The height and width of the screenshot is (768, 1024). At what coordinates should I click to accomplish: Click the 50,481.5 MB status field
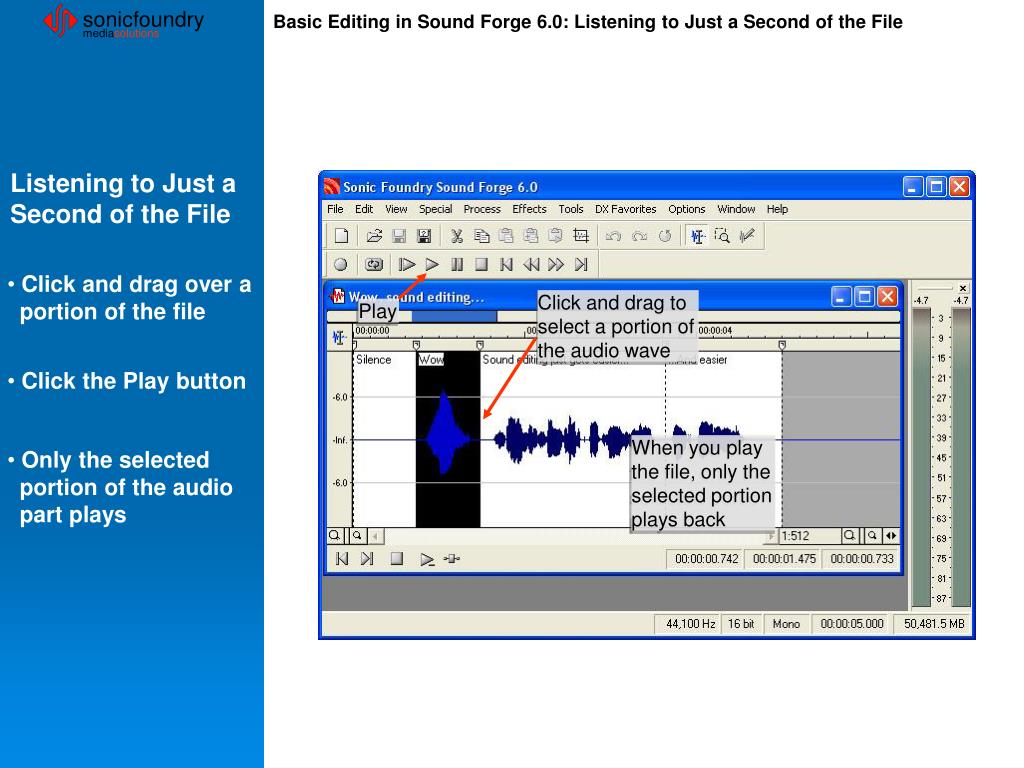pyautogui.click(x=934, y=624)
